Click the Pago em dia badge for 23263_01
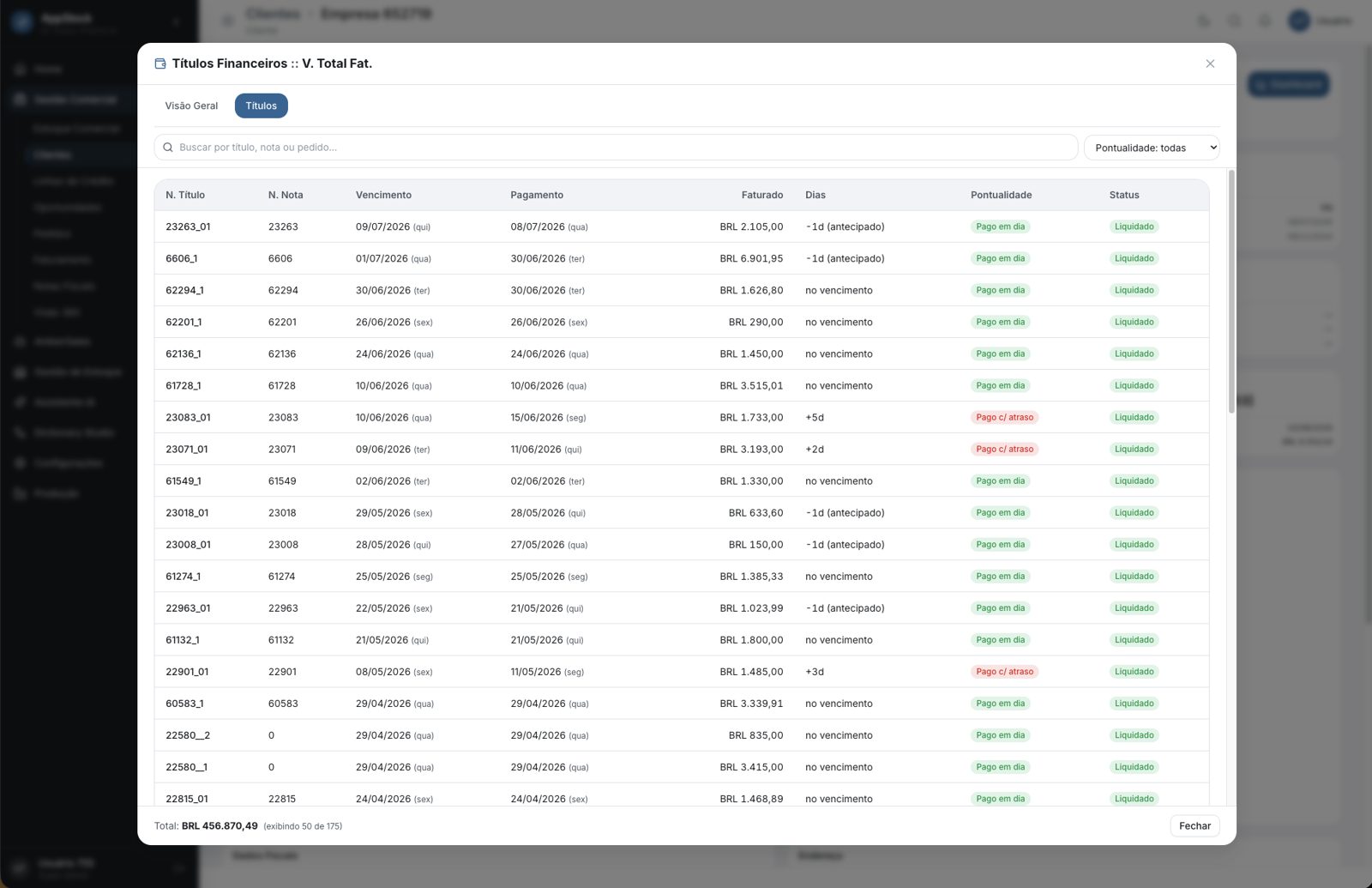 [1000, 227]
